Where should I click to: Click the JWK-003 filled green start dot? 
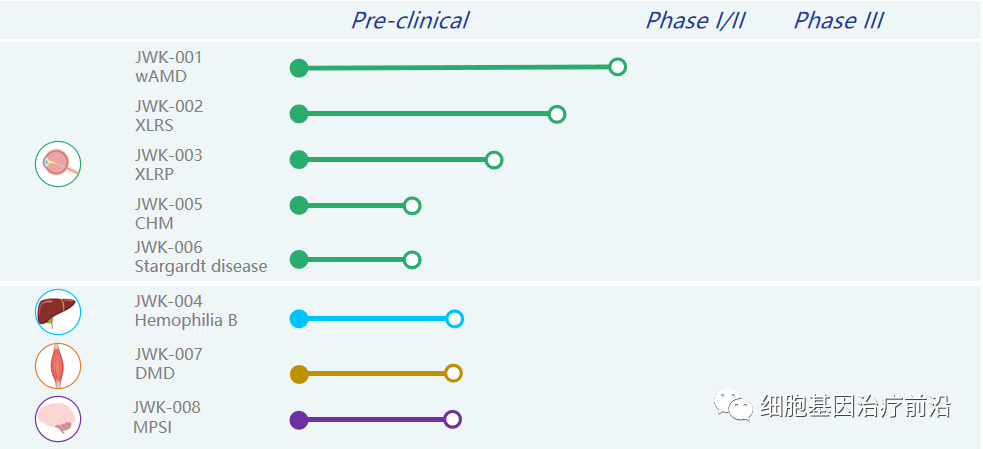tap(298, 160)
